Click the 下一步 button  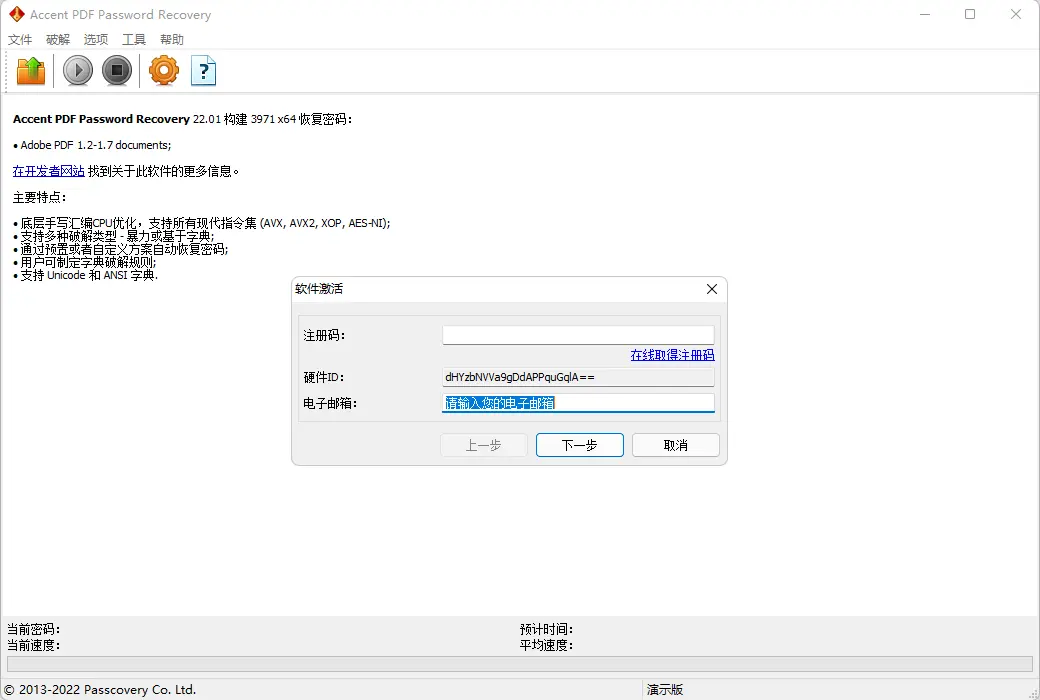[x=580, y=445]
